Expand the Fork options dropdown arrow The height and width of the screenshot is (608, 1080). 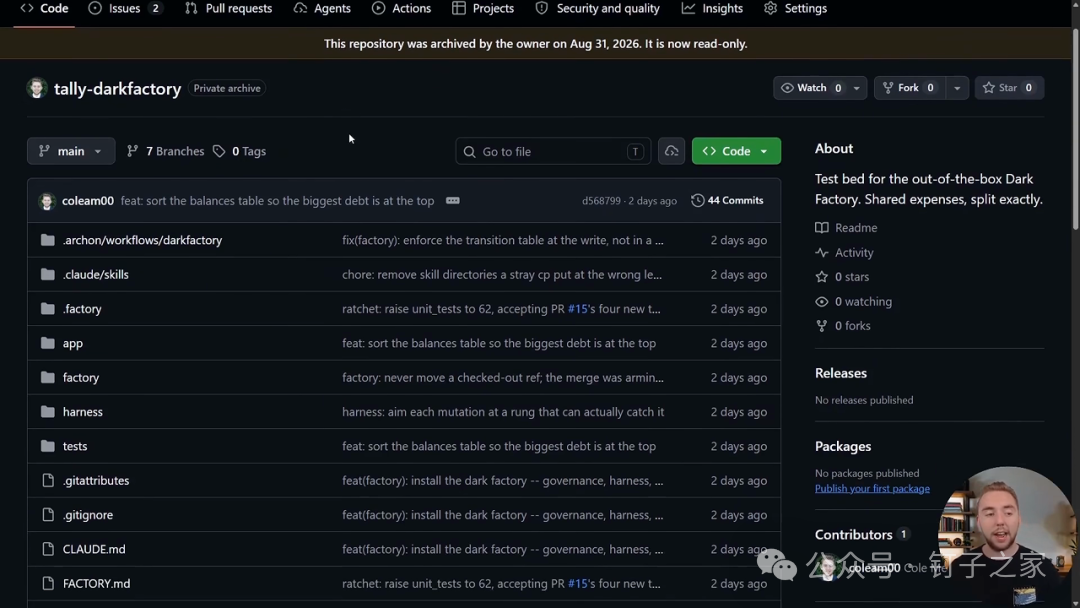[x=957, y=87]
